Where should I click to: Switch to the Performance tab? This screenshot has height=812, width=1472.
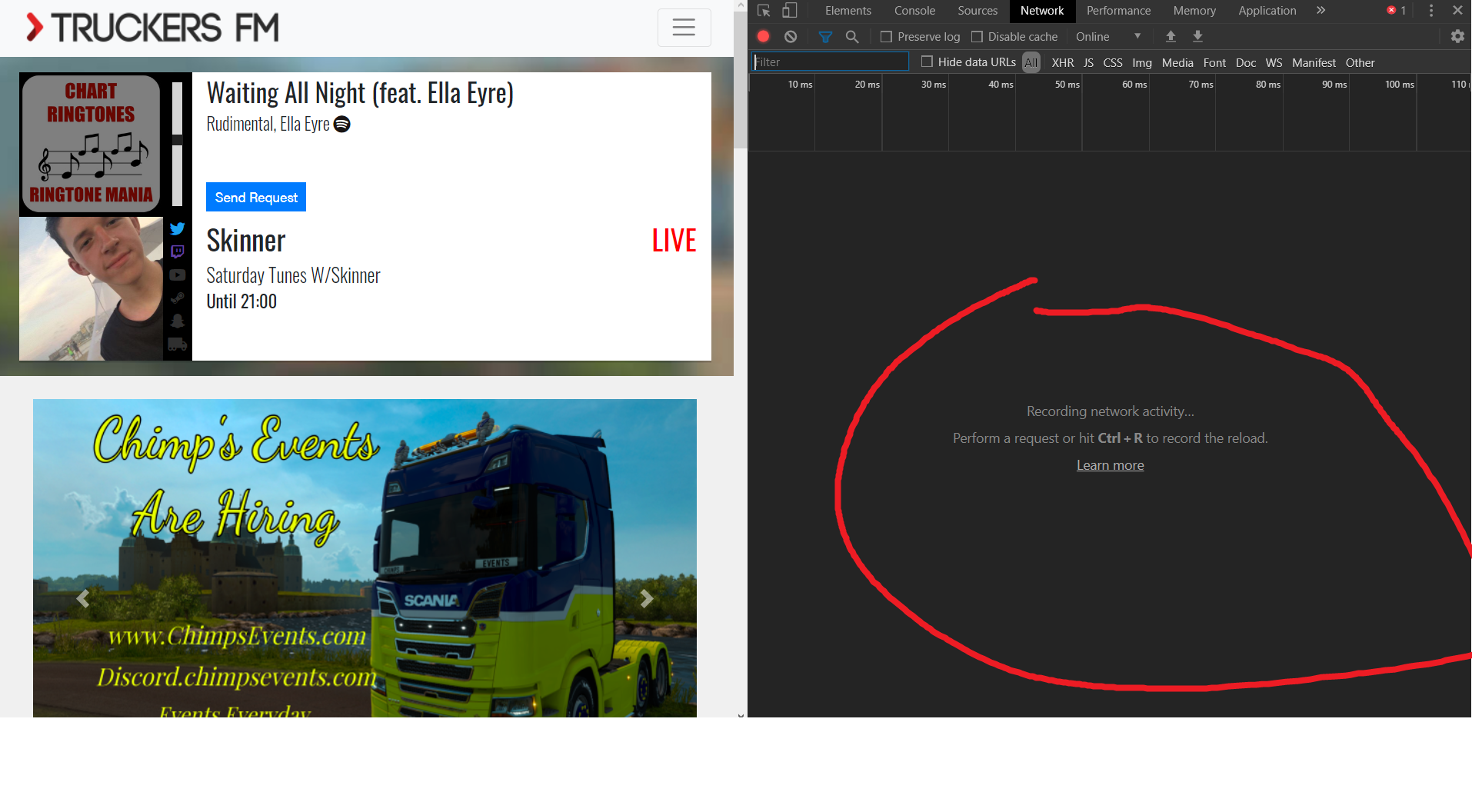click(1118, 11)
